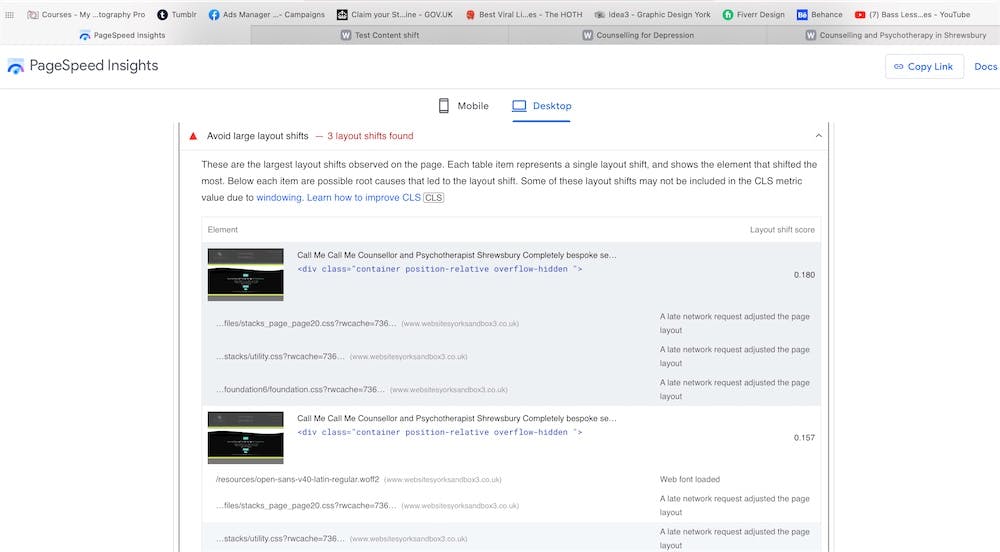The image size is (1000, 552).
Task: Click the Avoid large layout shifts heading
Action: pos(258,136)
